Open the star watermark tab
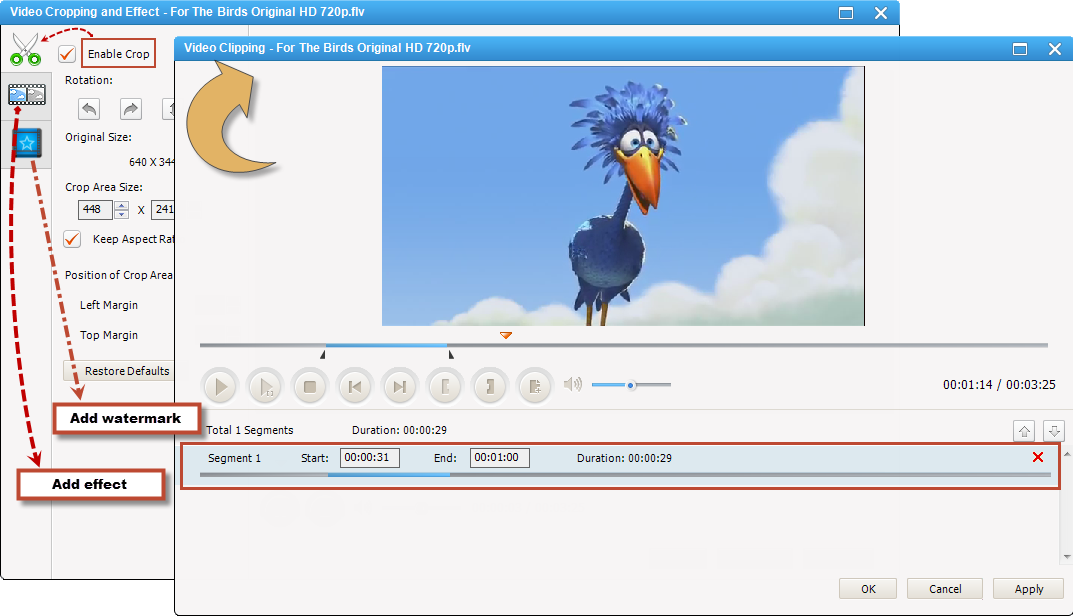This screenshot has height=616, width=1073. coord(27,144)
